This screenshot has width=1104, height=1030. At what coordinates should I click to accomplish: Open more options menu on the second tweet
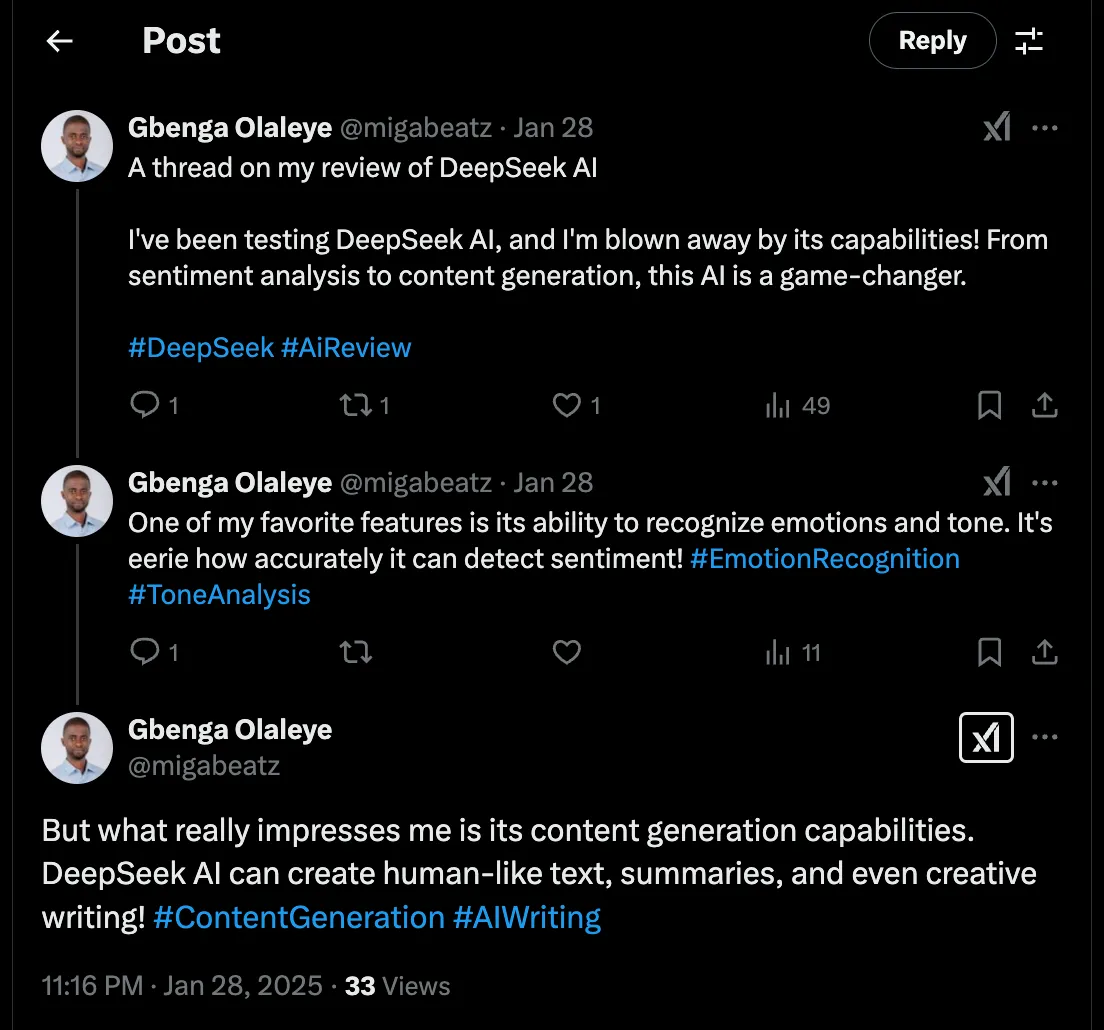1046,482
